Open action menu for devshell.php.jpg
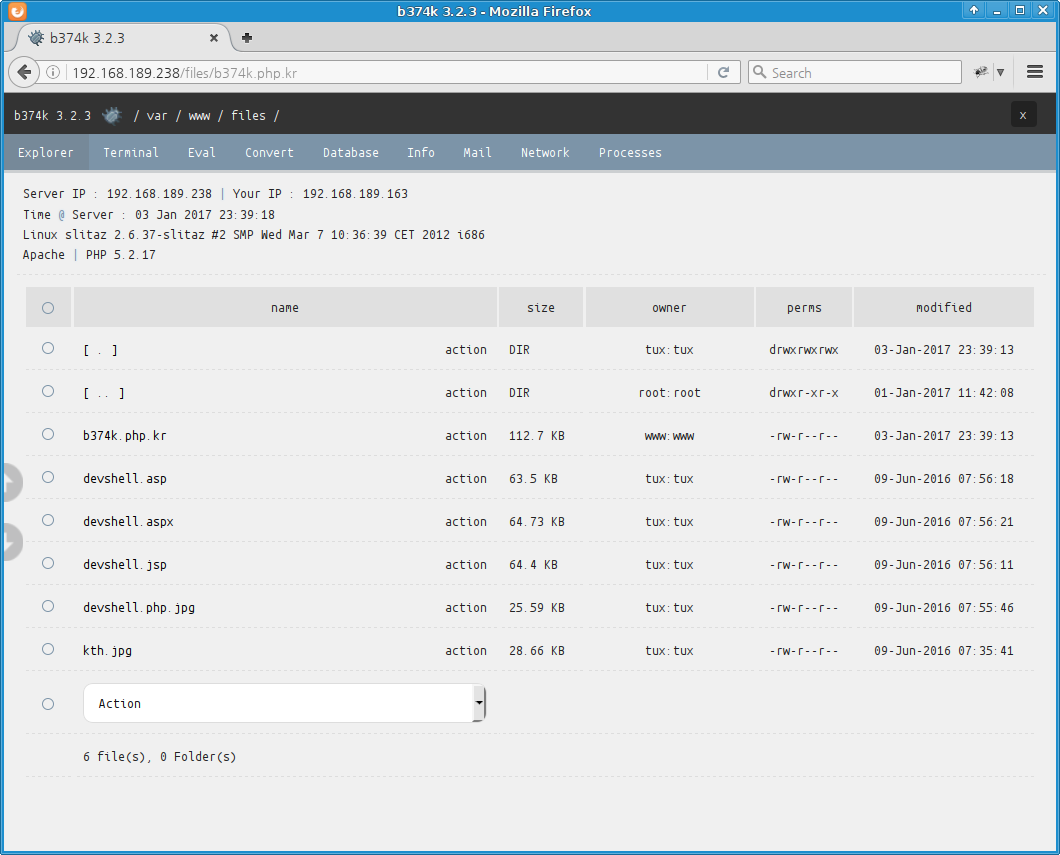This screenshot has width=1060, height=855. pyautogui.click(x=466, y=608)
